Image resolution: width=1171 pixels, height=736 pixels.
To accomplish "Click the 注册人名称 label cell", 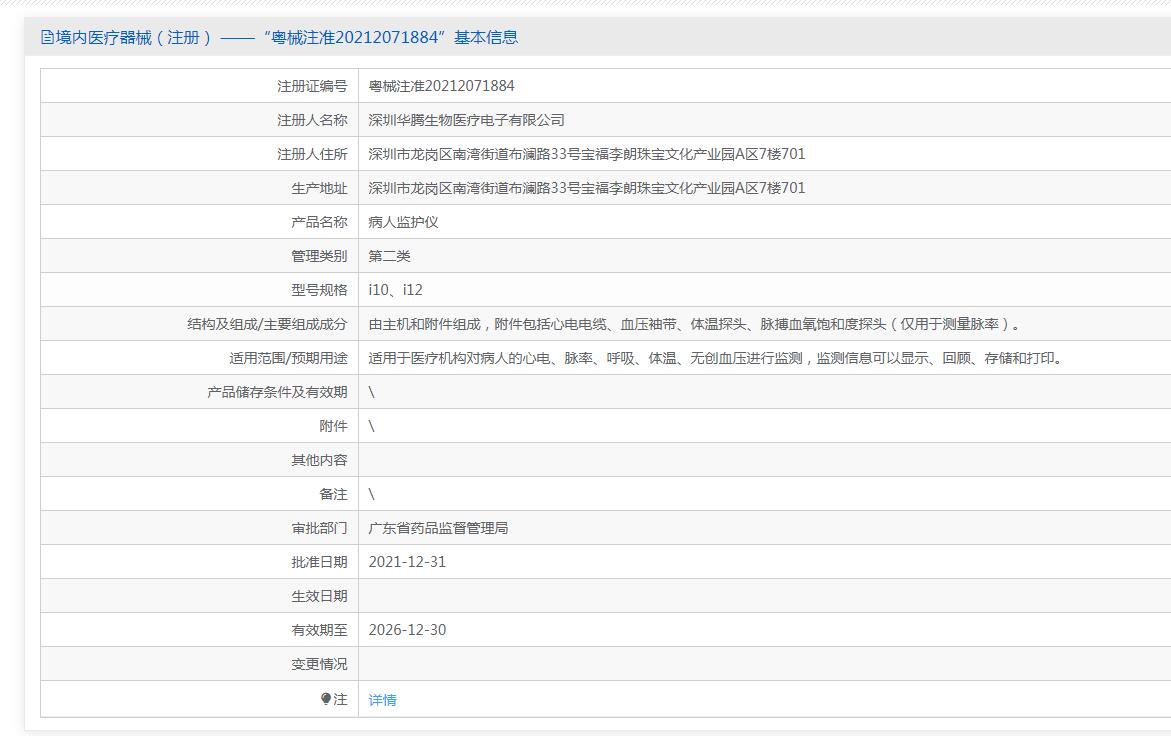I will [x=199, y=119].
